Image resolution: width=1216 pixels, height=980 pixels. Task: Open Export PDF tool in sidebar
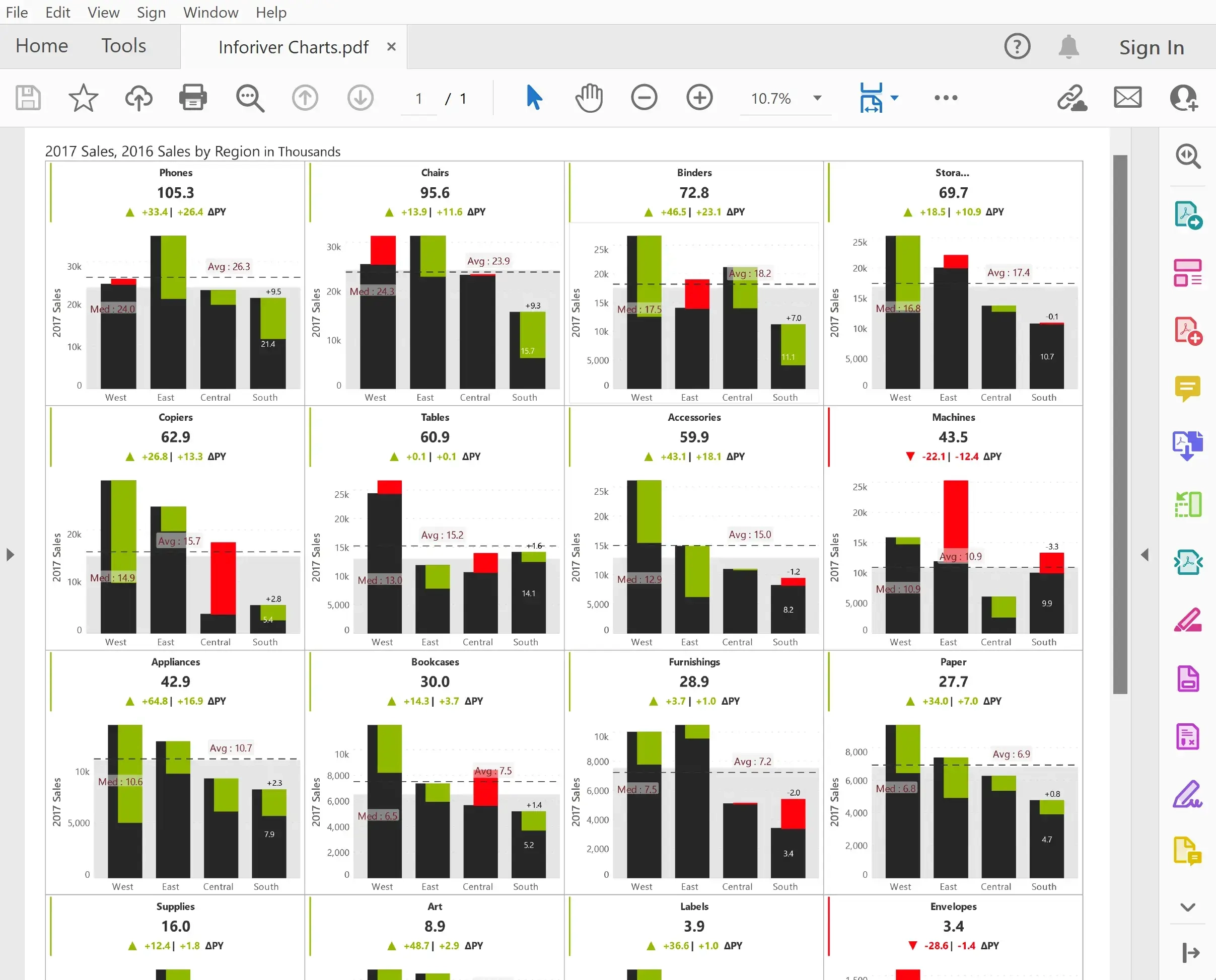coord(1188,215)
